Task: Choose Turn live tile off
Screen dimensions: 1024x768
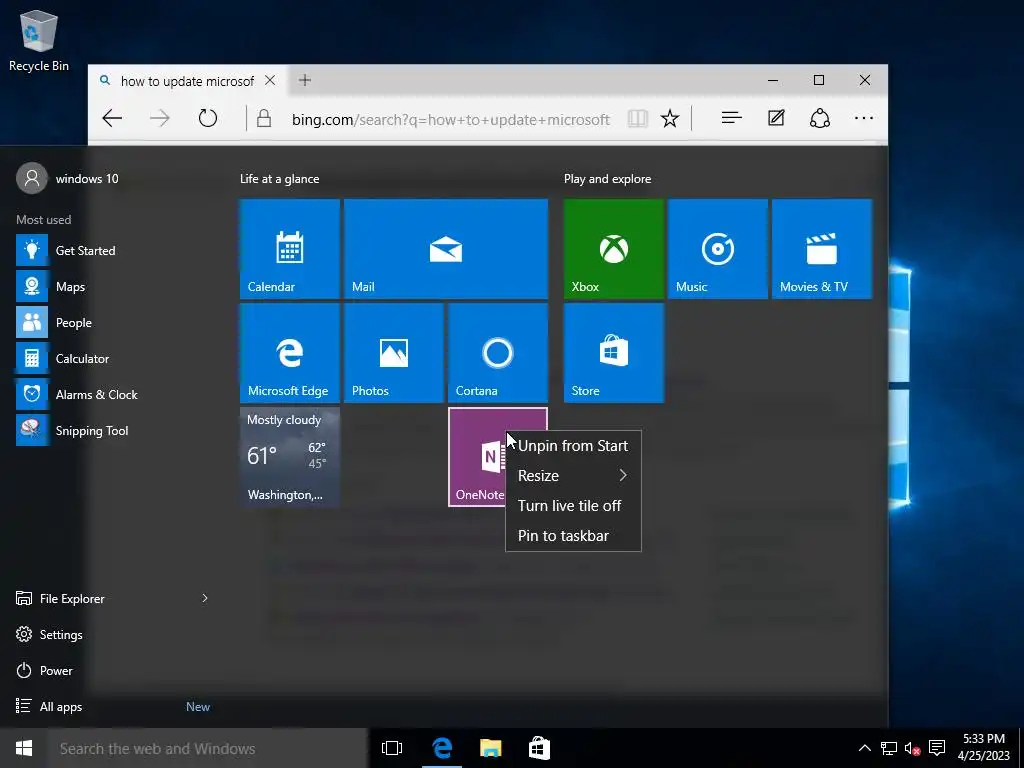Action: (573, 505)
